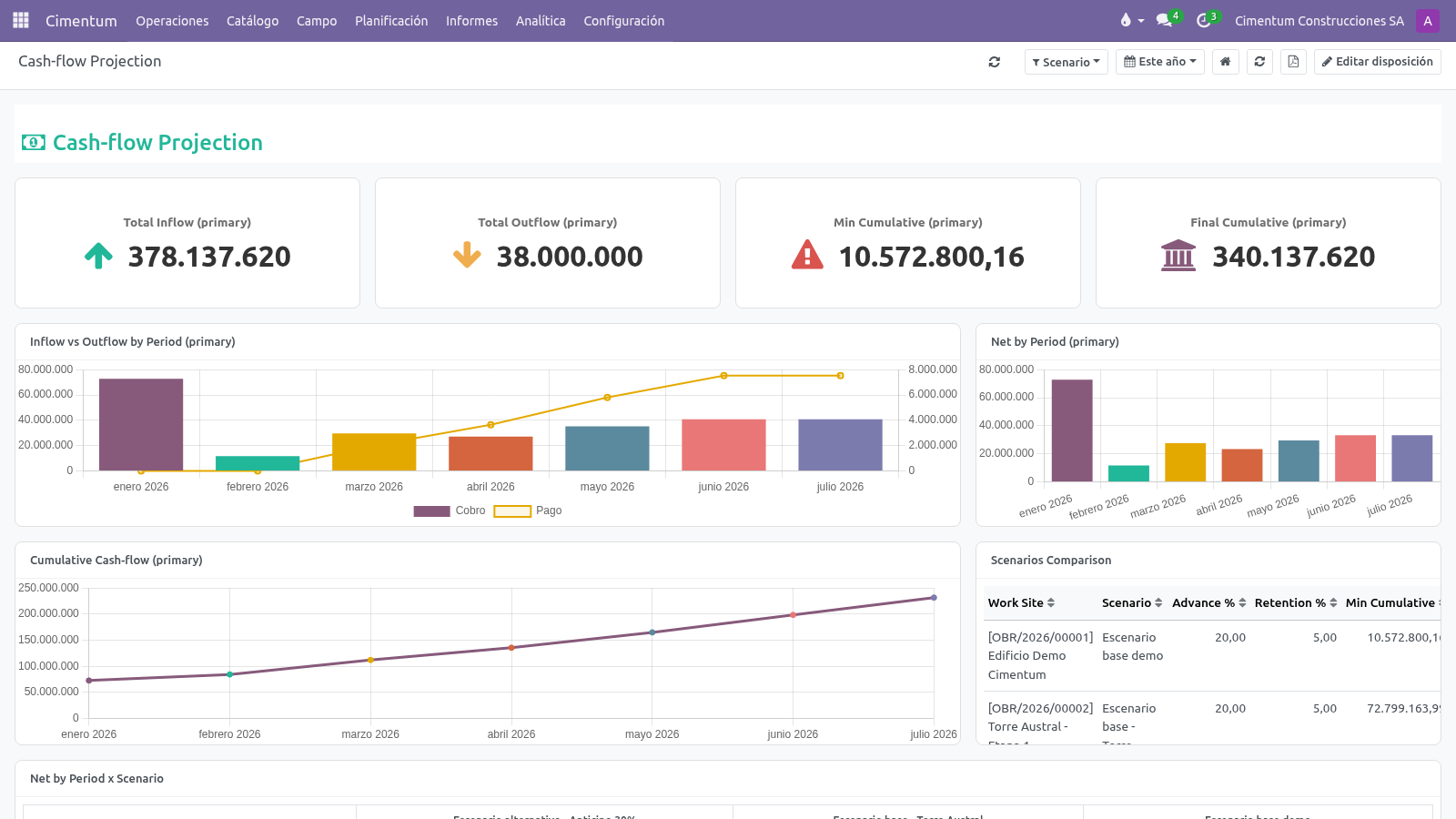Open the Scenario filter dropdown
This screenshot has width=1456, height=819.
point(1066,62)
